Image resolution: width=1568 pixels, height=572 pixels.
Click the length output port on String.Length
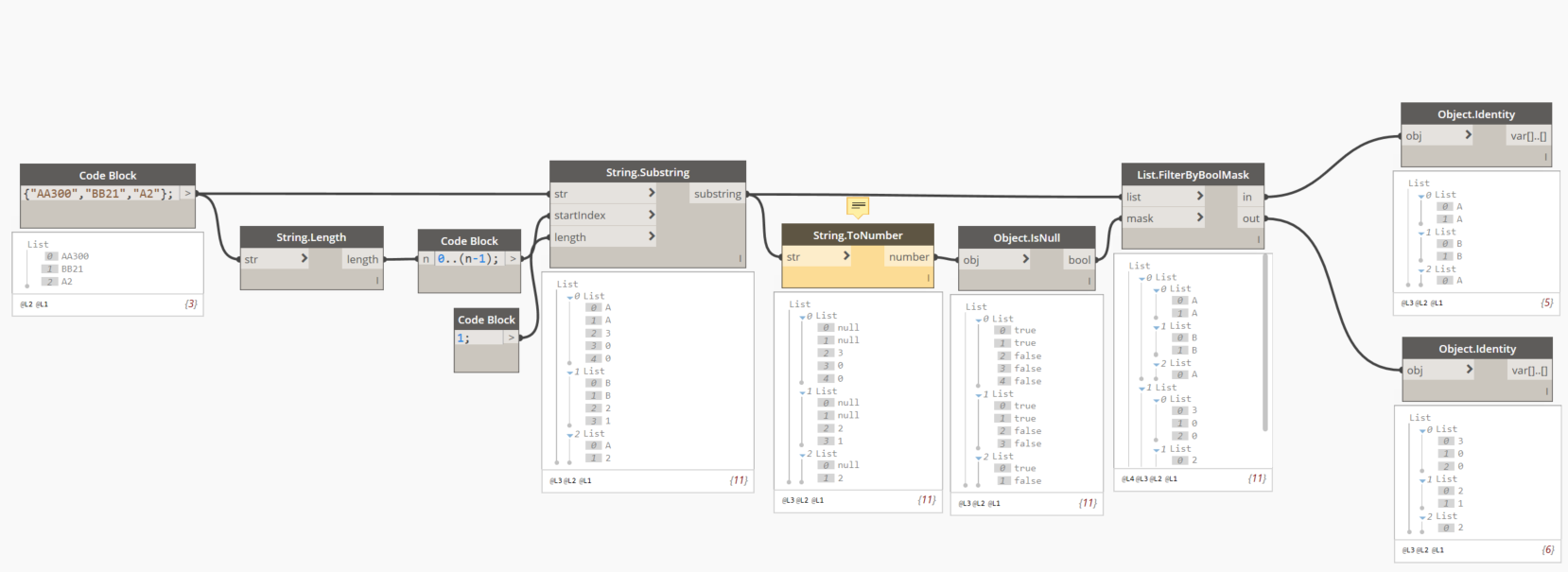coord(362,259)
